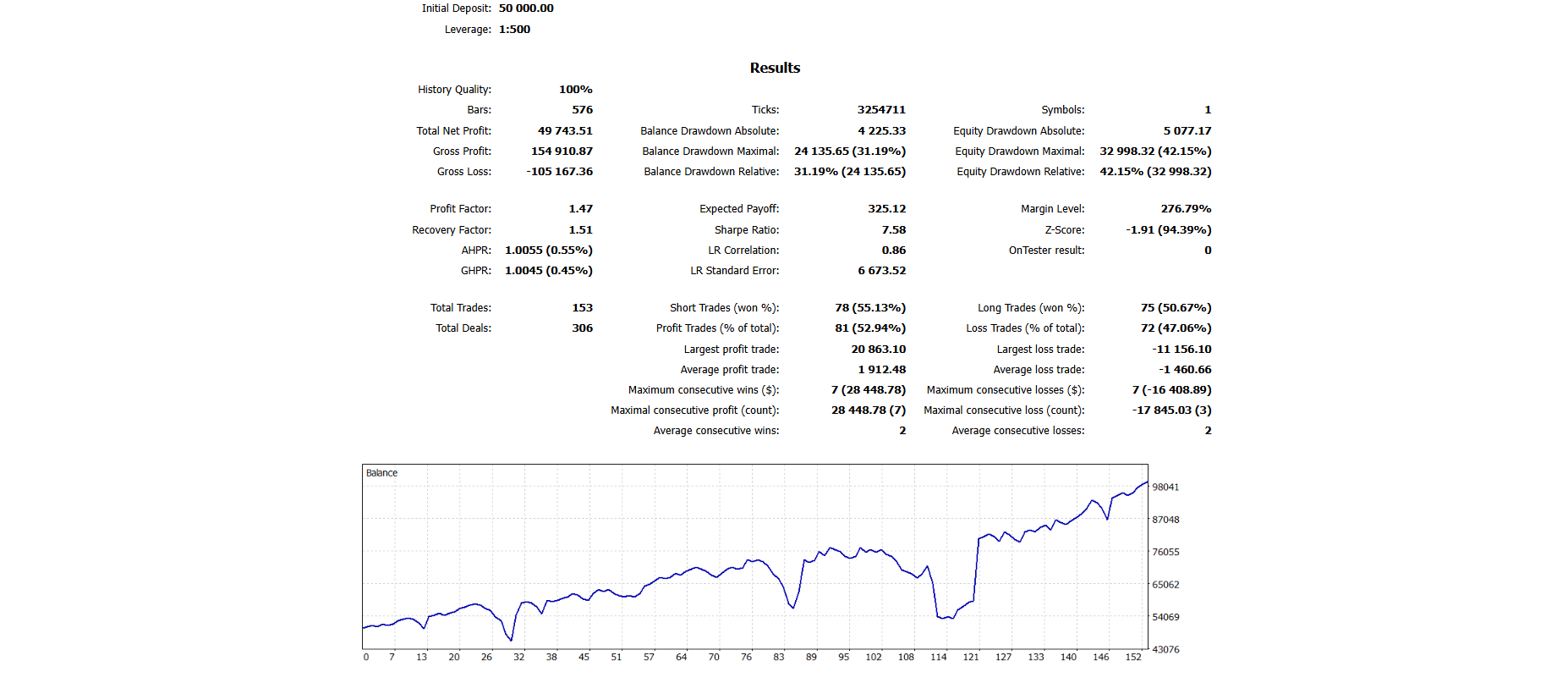The height and width of the screenshot is (683, 1568).
Task: Click the Total Trades value 153
Action: (582, 308)
